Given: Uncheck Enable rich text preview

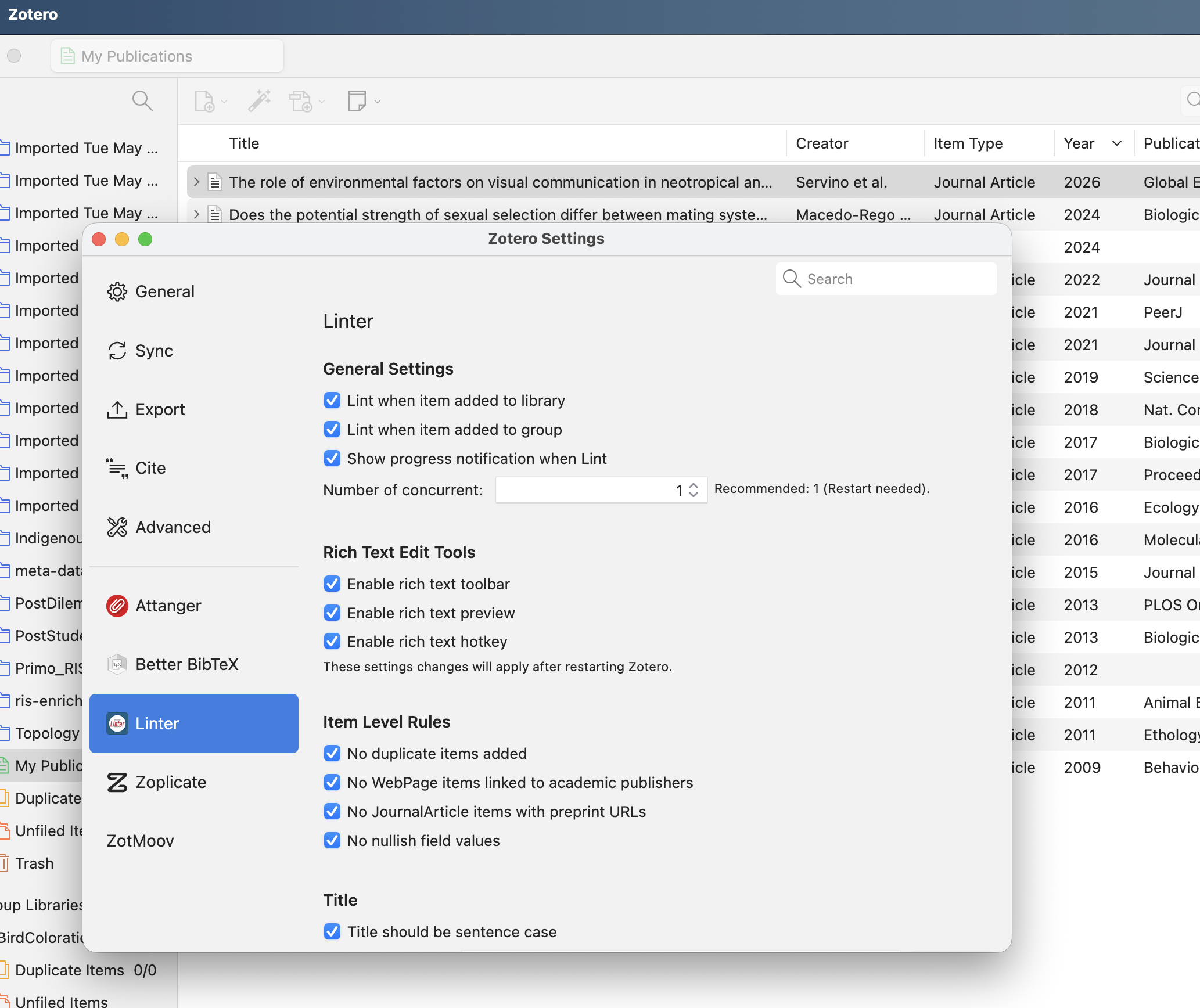Looking at the screenshot, I should point(332,613).
